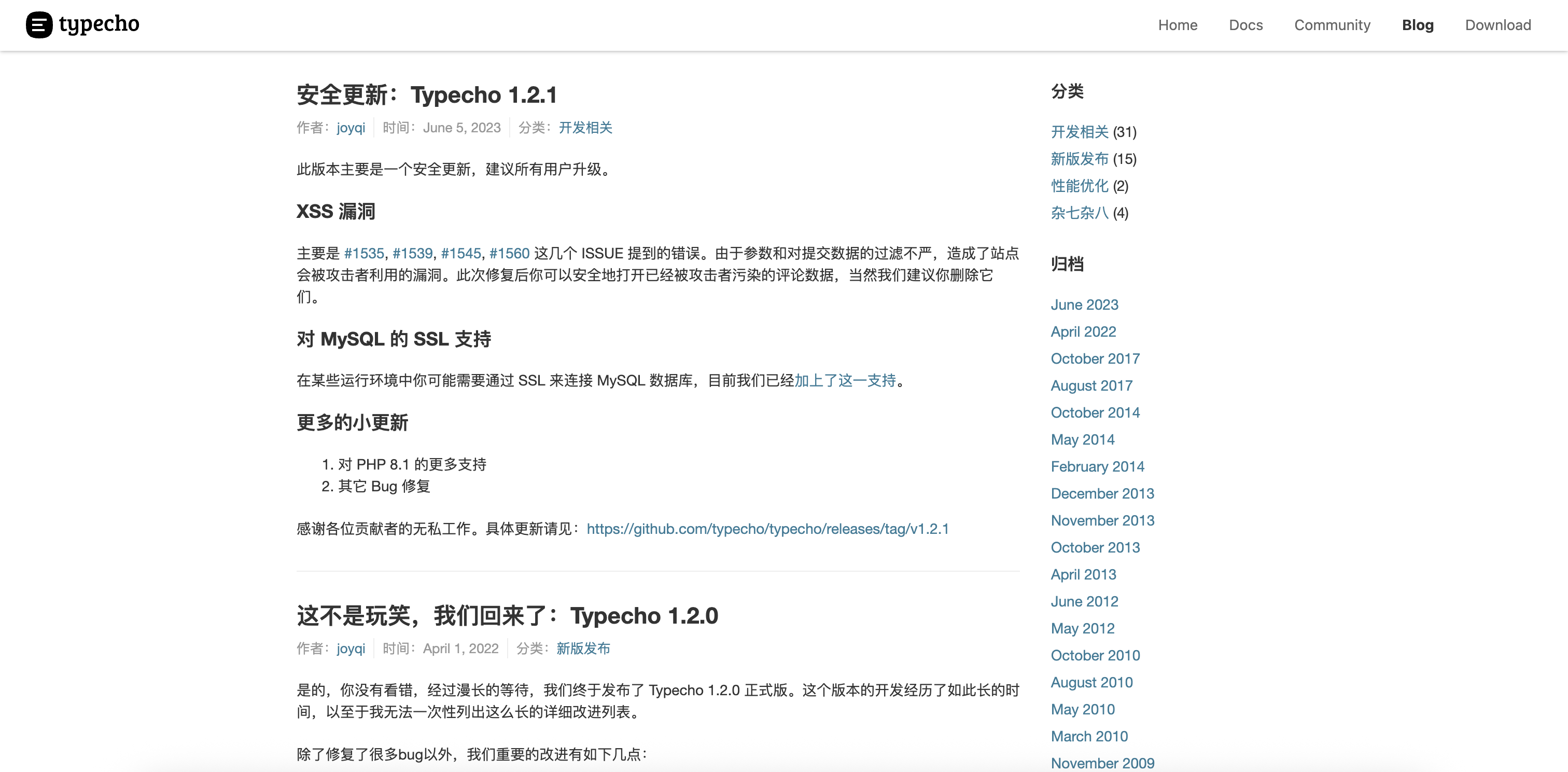This screenshot has width=1568, height=772.
Task: Open the November 2013 archive
Action: click(x=1102, y=520)
